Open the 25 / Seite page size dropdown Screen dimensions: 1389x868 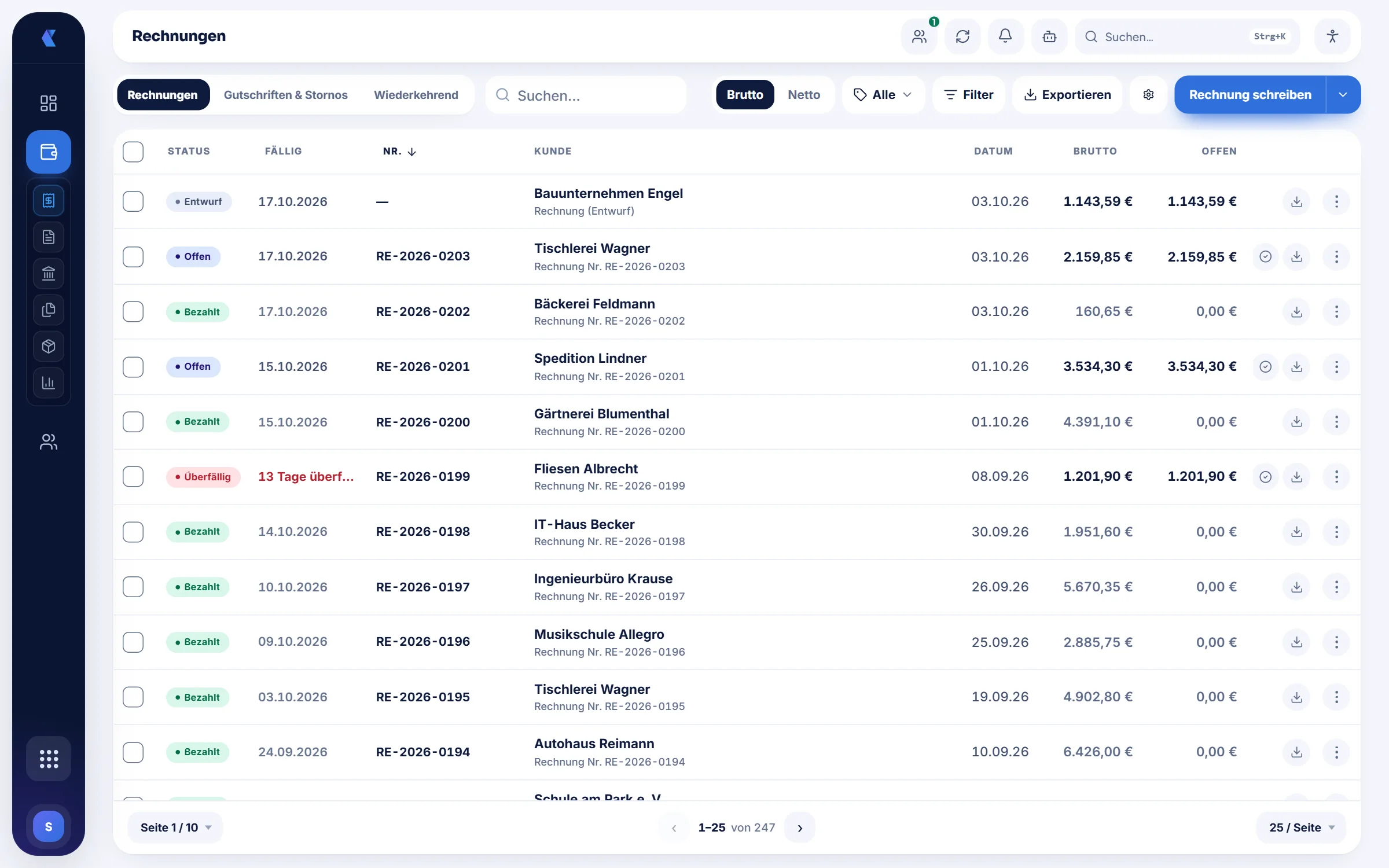[1301, 827]
